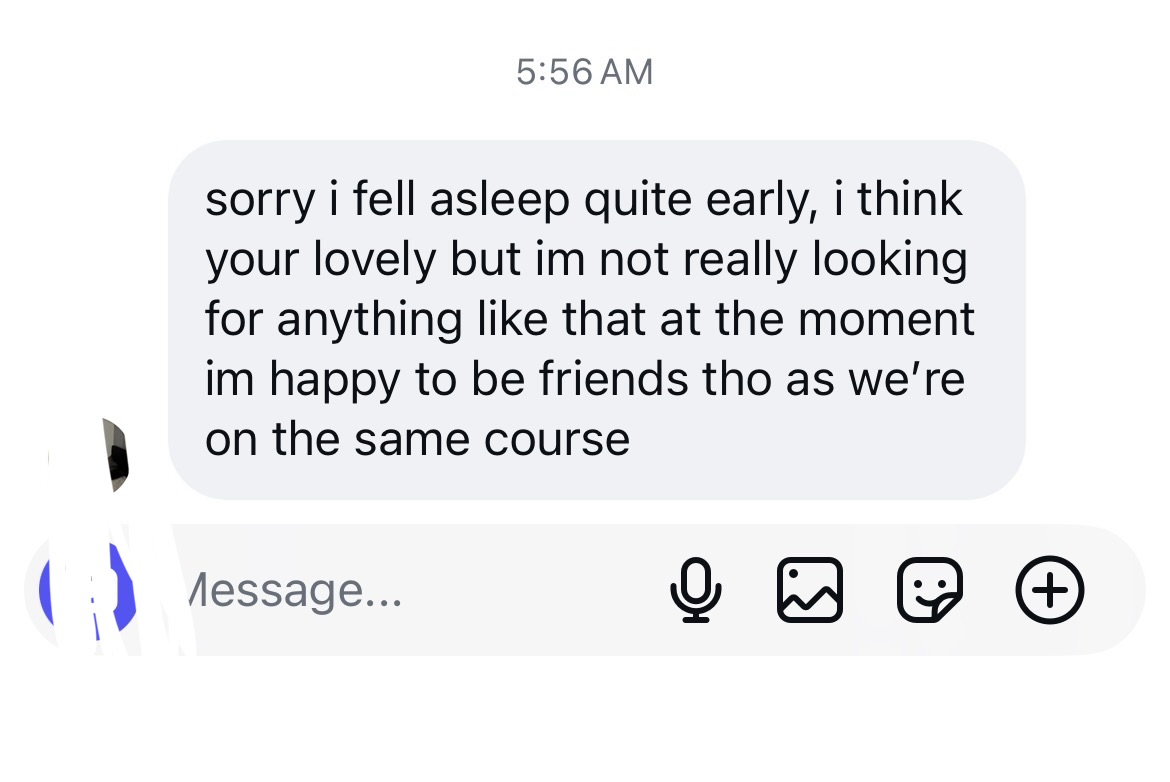Tap the circled plus more-options icon
The height and width of the screenshot is (782, 1170).
tap(1049, 590)
